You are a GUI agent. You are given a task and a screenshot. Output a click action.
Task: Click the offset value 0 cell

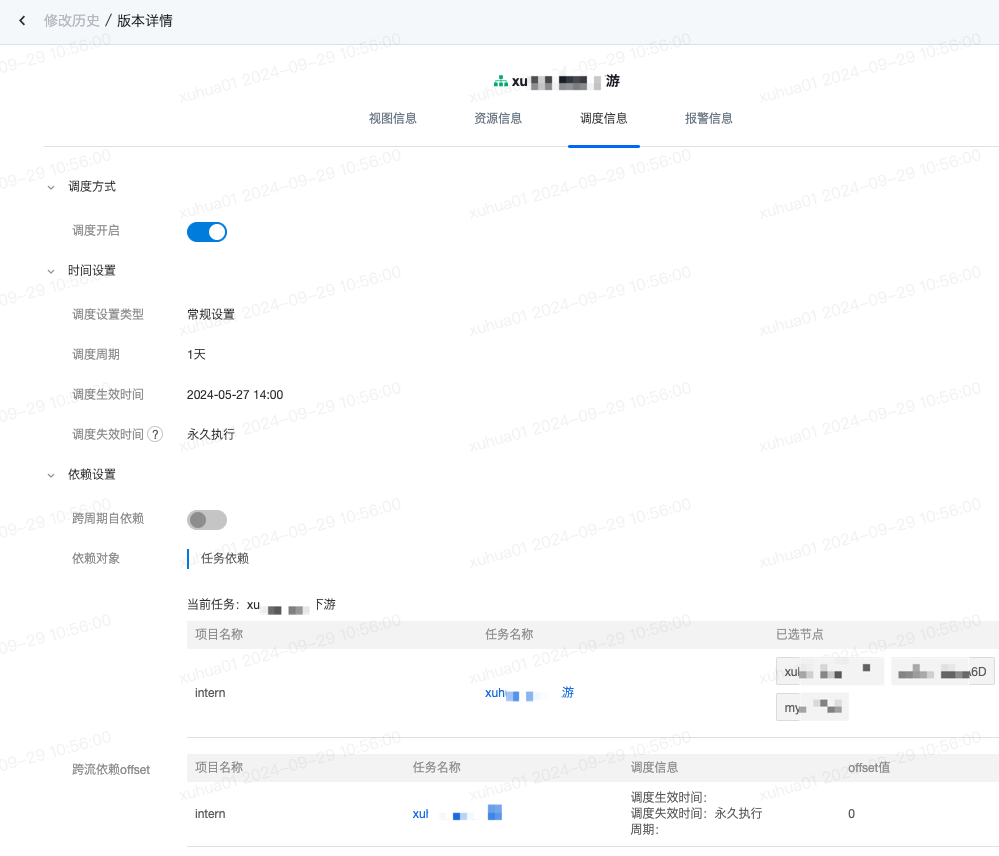click(851, 814)
